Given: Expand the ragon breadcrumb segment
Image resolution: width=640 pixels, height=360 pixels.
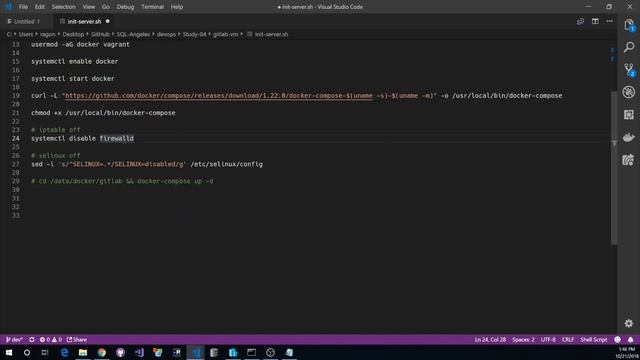Looking at the screenshot, I should coord(47,34).
